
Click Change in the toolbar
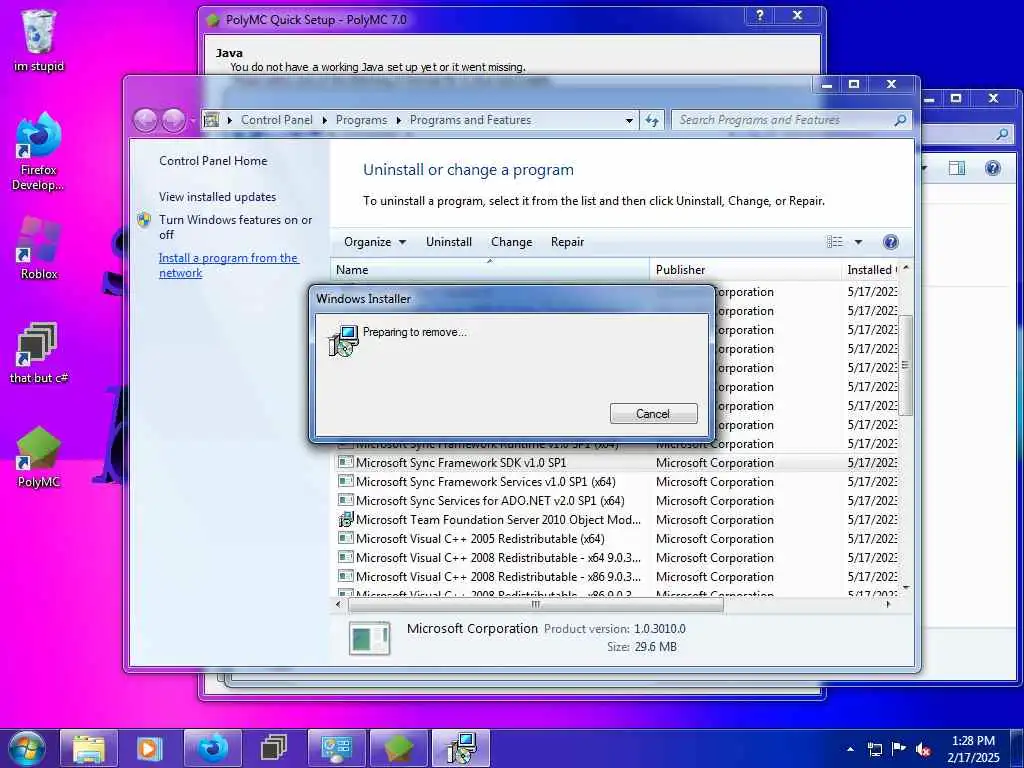pyautogui.click(x=511, y=242)
